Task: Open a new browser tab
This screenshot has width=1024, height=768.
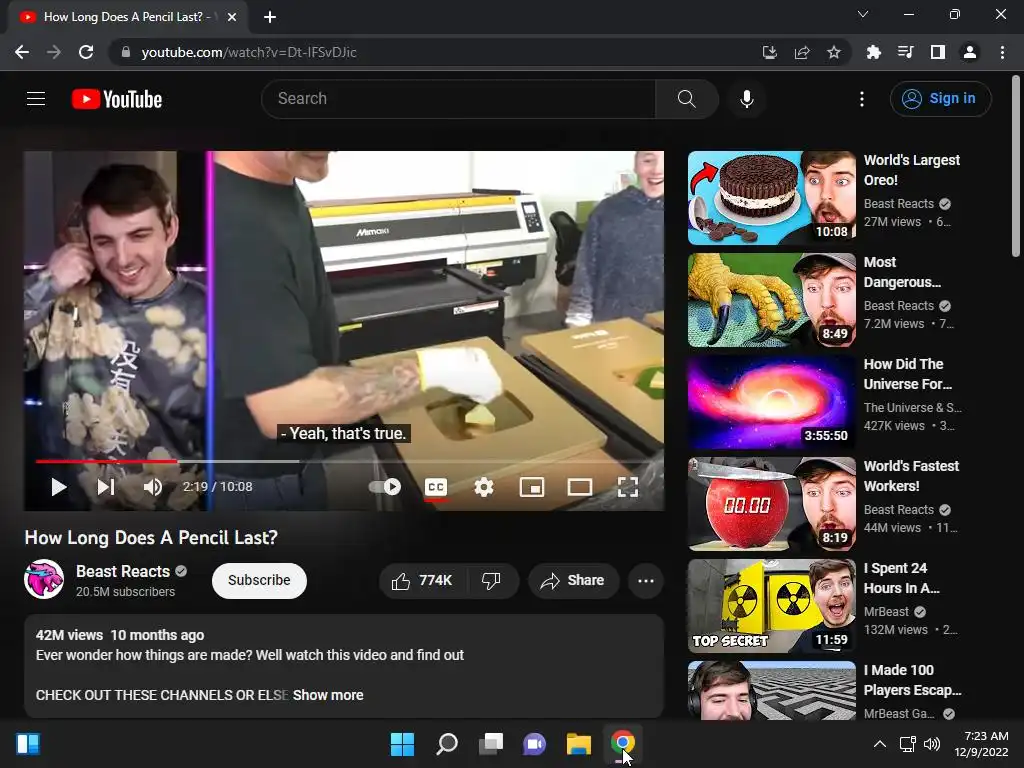Action: tap(270, 17)
